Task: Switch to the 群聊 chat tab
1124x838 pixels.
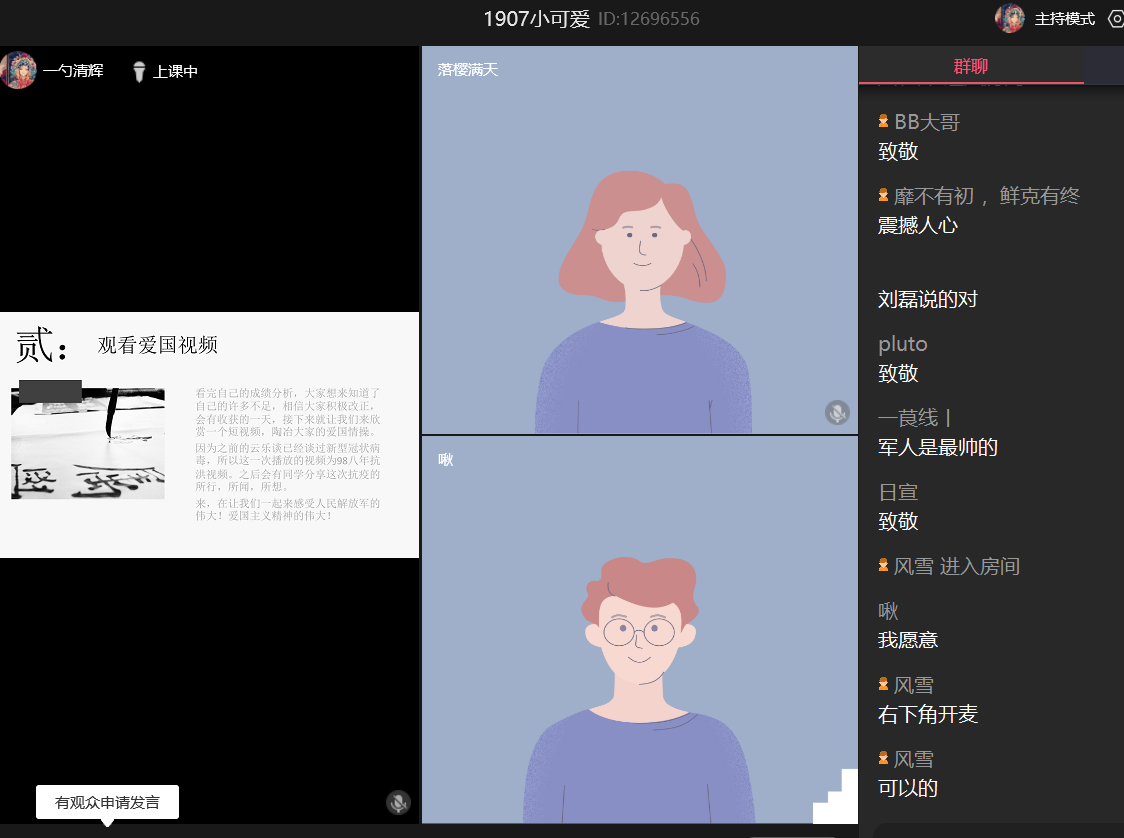Action: tap(970, 67)
